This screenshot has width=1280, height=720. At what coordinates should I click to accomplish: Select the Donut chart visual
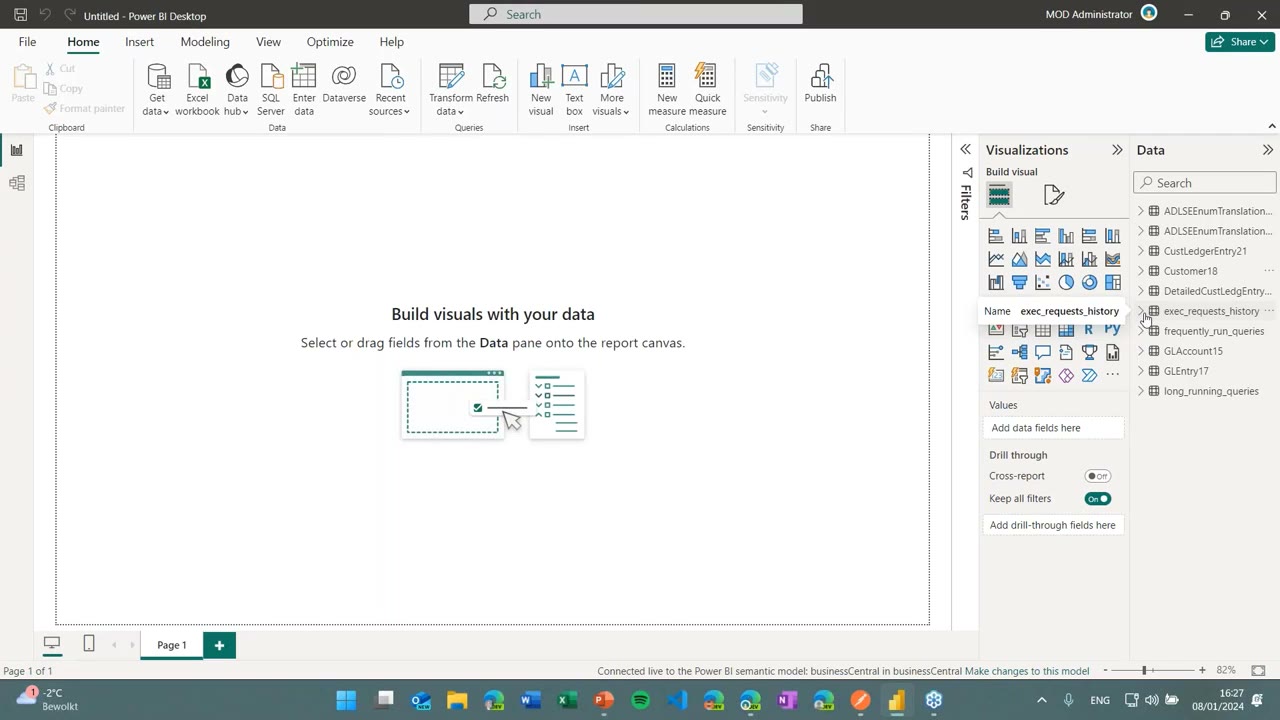click(x=1089, y=282)
